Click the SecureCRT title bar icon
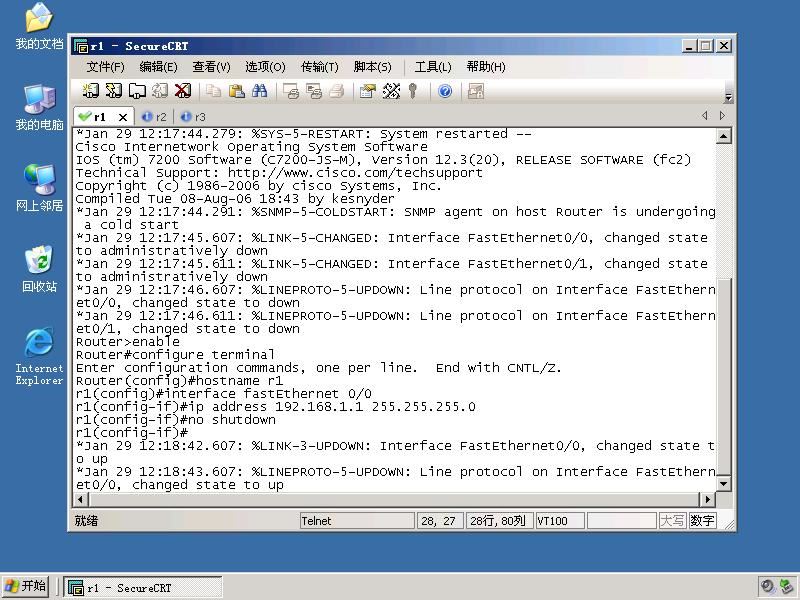The width and height of the screenshot is (800, 600). tap(81, 46)
